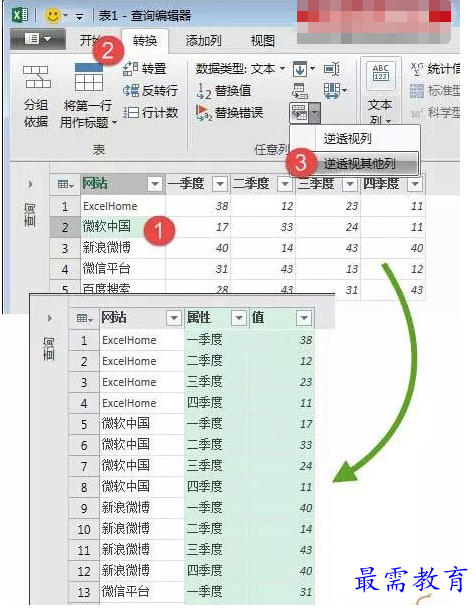Select the 值 column header
Image resolution: width=476 pixels, height=611 pixels.
[258, 318]
